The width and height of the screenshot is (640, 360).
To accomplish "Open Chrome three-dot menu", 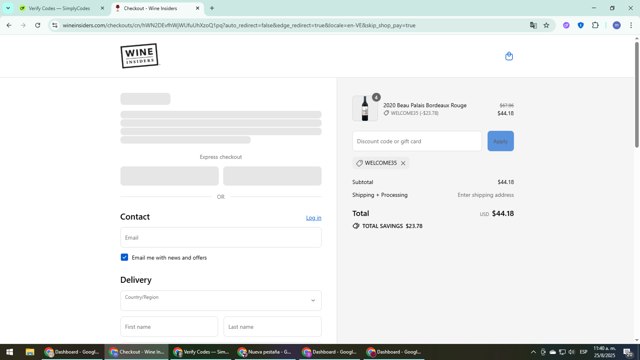I will (631, 25).
